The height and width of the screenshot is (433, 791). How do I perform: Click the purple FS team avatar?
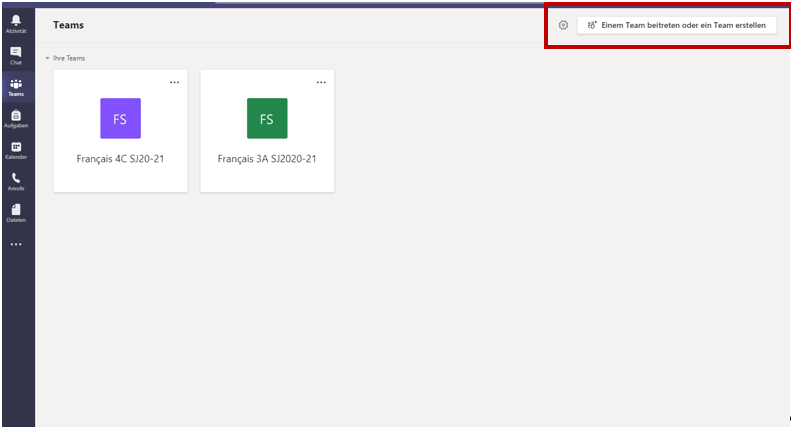pos(120,118)
